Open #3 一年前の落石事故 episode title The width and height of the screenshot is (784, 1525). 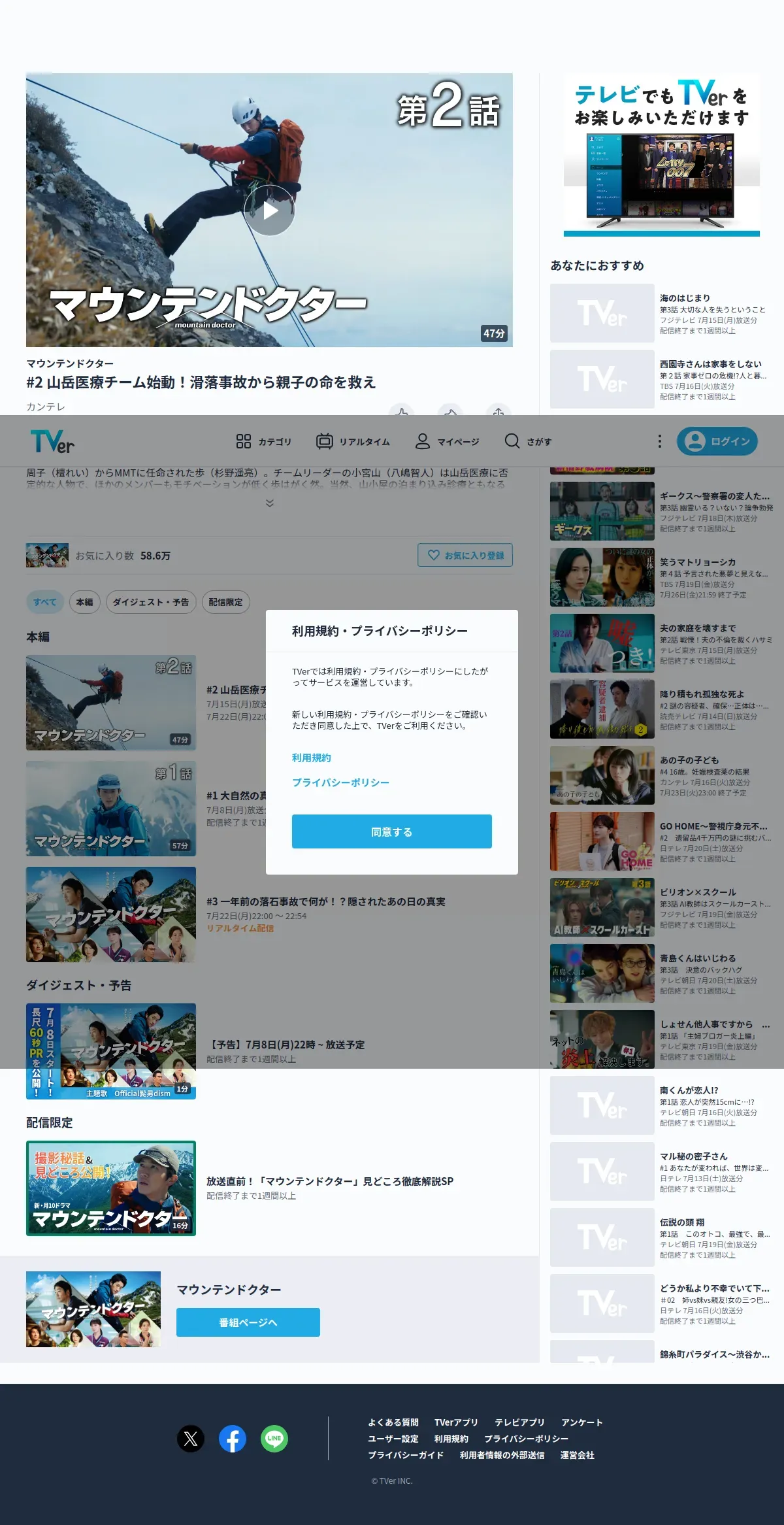coord(326,901)
